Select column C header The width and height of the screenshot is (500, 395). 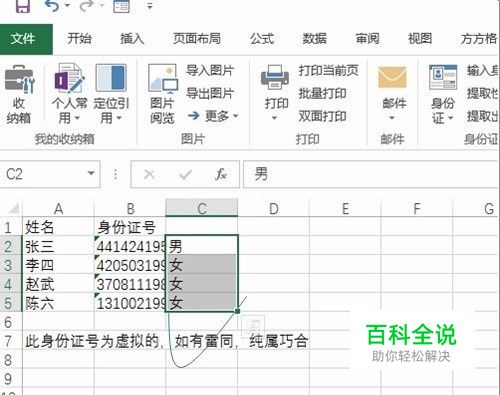pyautogui.click(x=202, y=208)
